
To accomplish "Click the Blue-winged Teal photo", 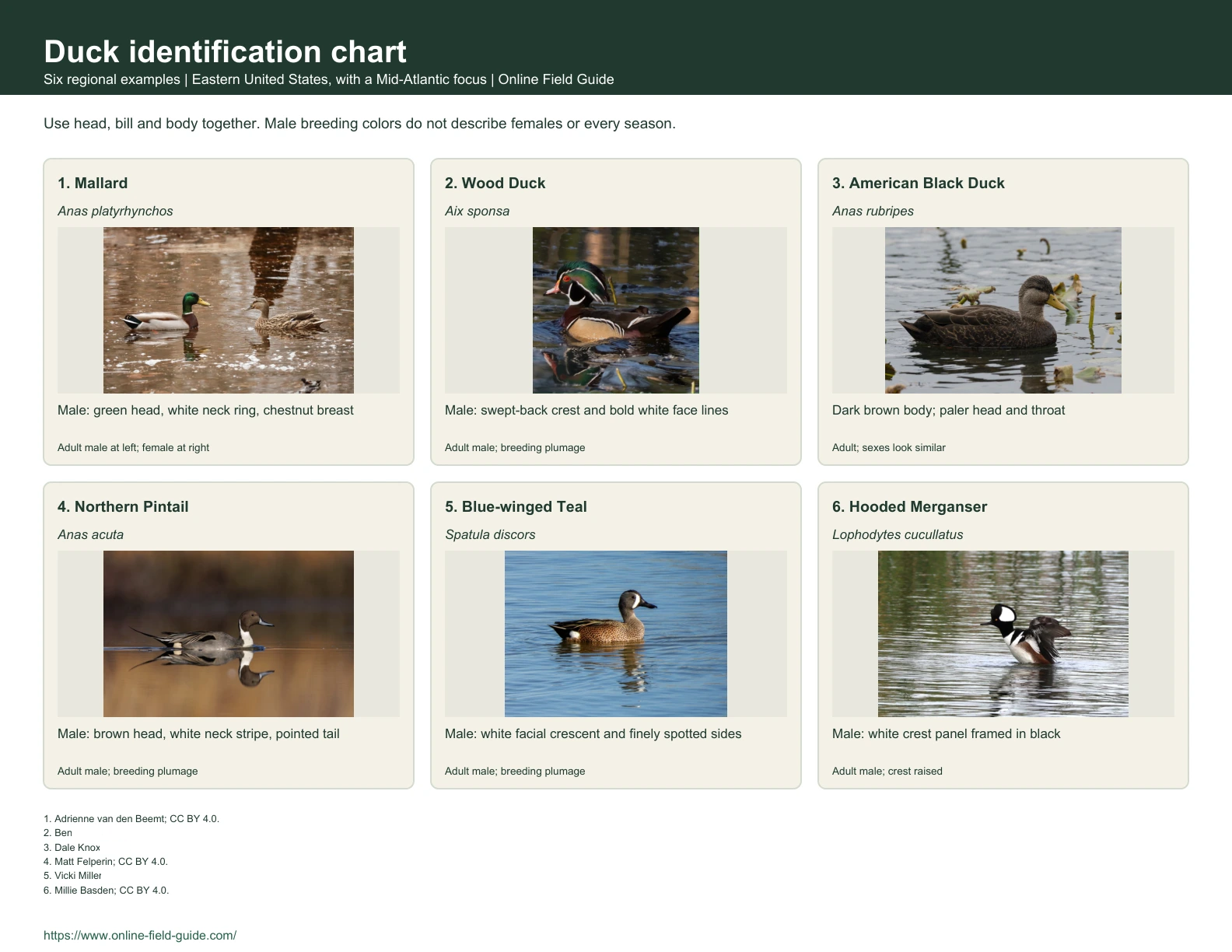I will (616, 634).
